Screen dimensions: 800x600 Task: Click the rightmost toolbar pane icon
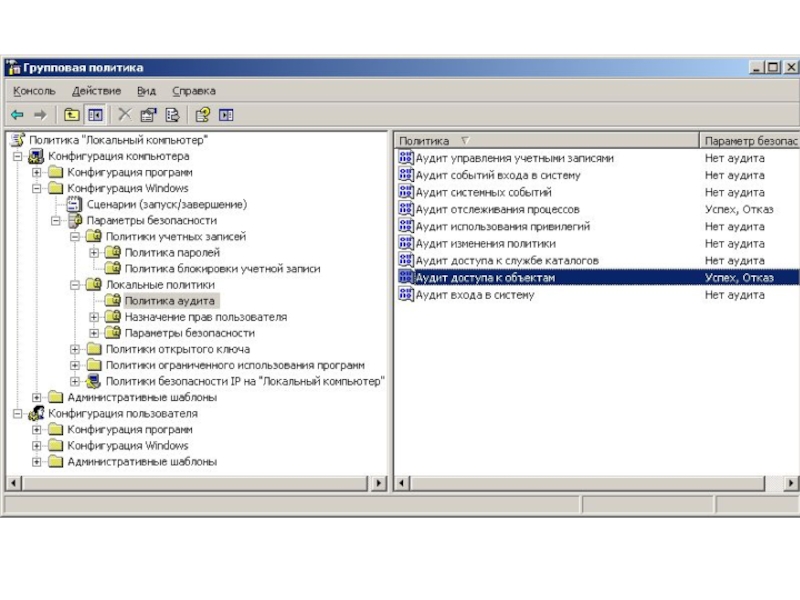226,115
